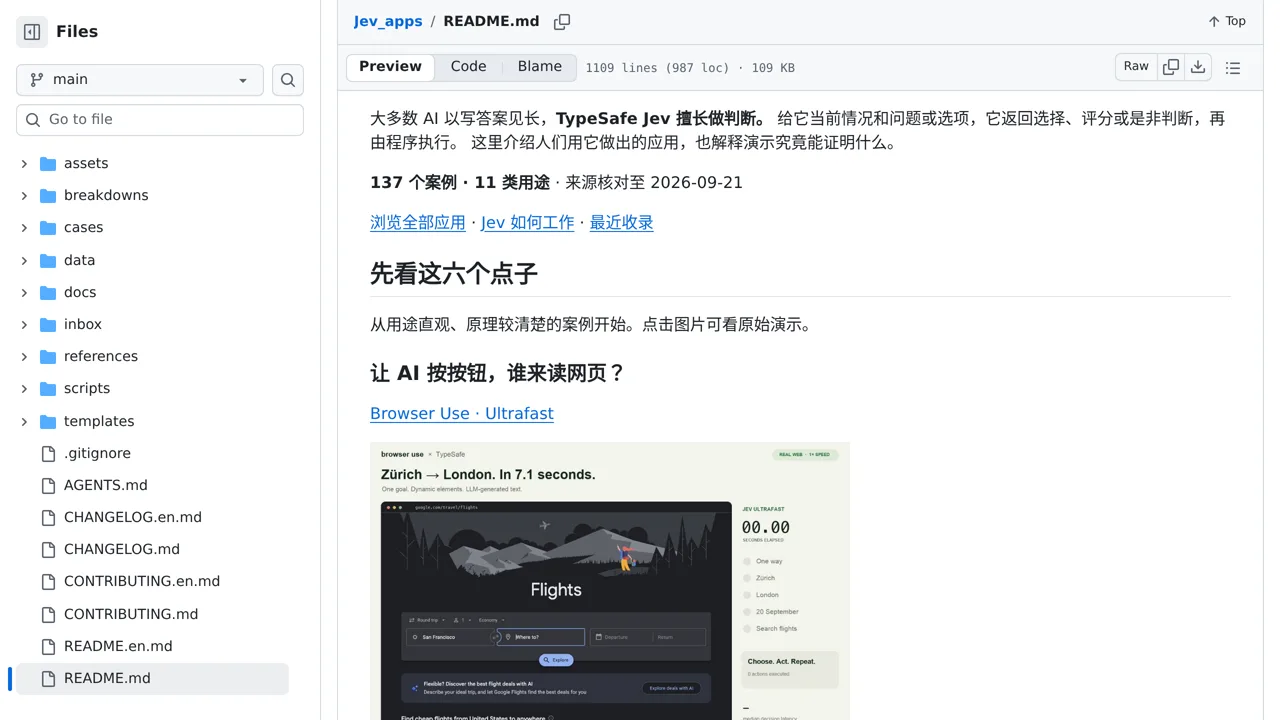Expand the references folder chevron
The image size is (1280, 720).
coord(24,356)
